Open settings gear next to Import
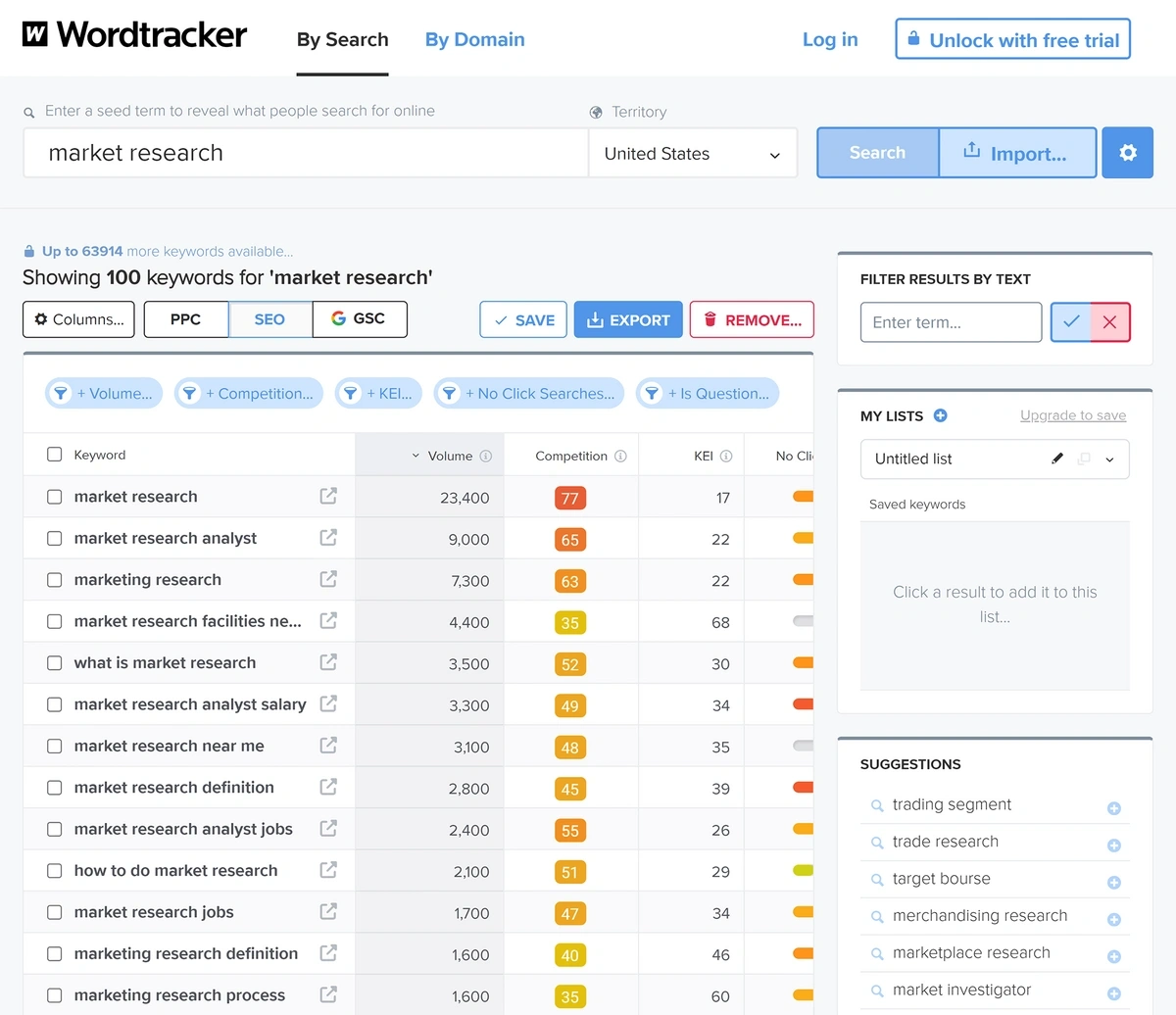The width and height of the screenshot is (1176, 1015). [x=1127, y=153]
